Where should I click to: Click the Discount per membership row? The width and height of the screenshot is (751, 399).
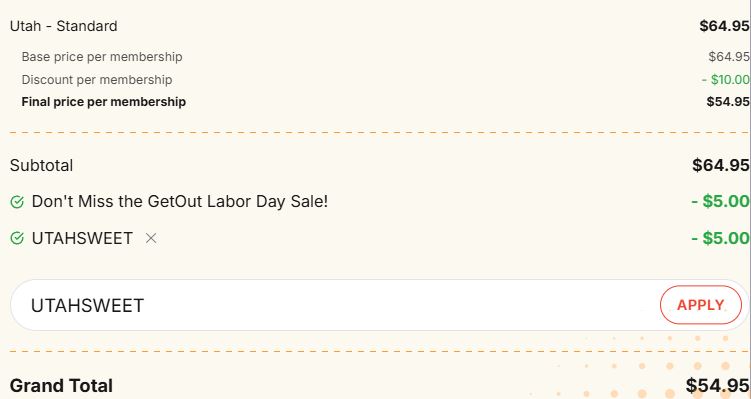[379, 80]
